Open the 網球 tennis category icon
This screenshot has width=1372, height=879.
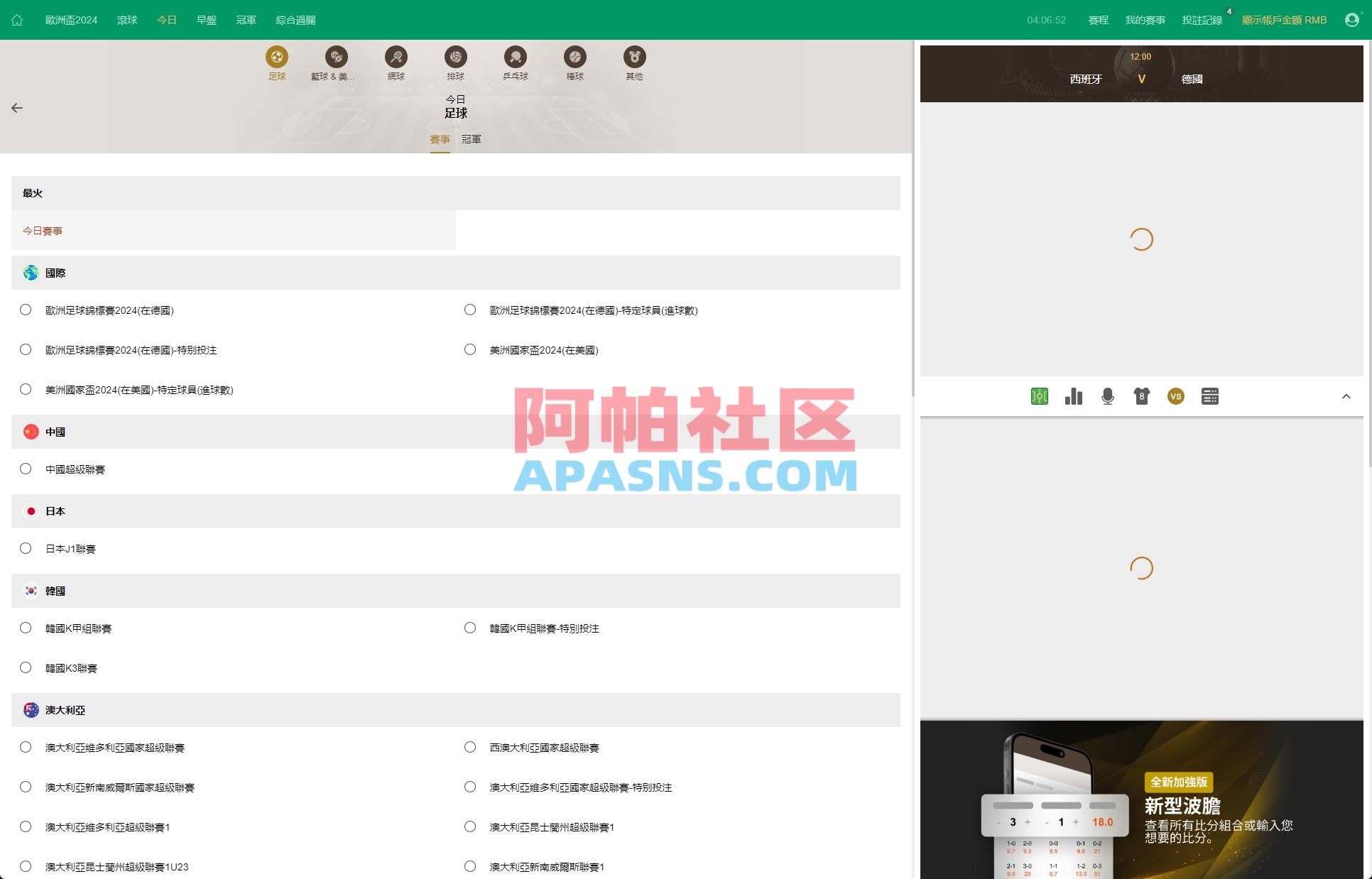point(396,57)
